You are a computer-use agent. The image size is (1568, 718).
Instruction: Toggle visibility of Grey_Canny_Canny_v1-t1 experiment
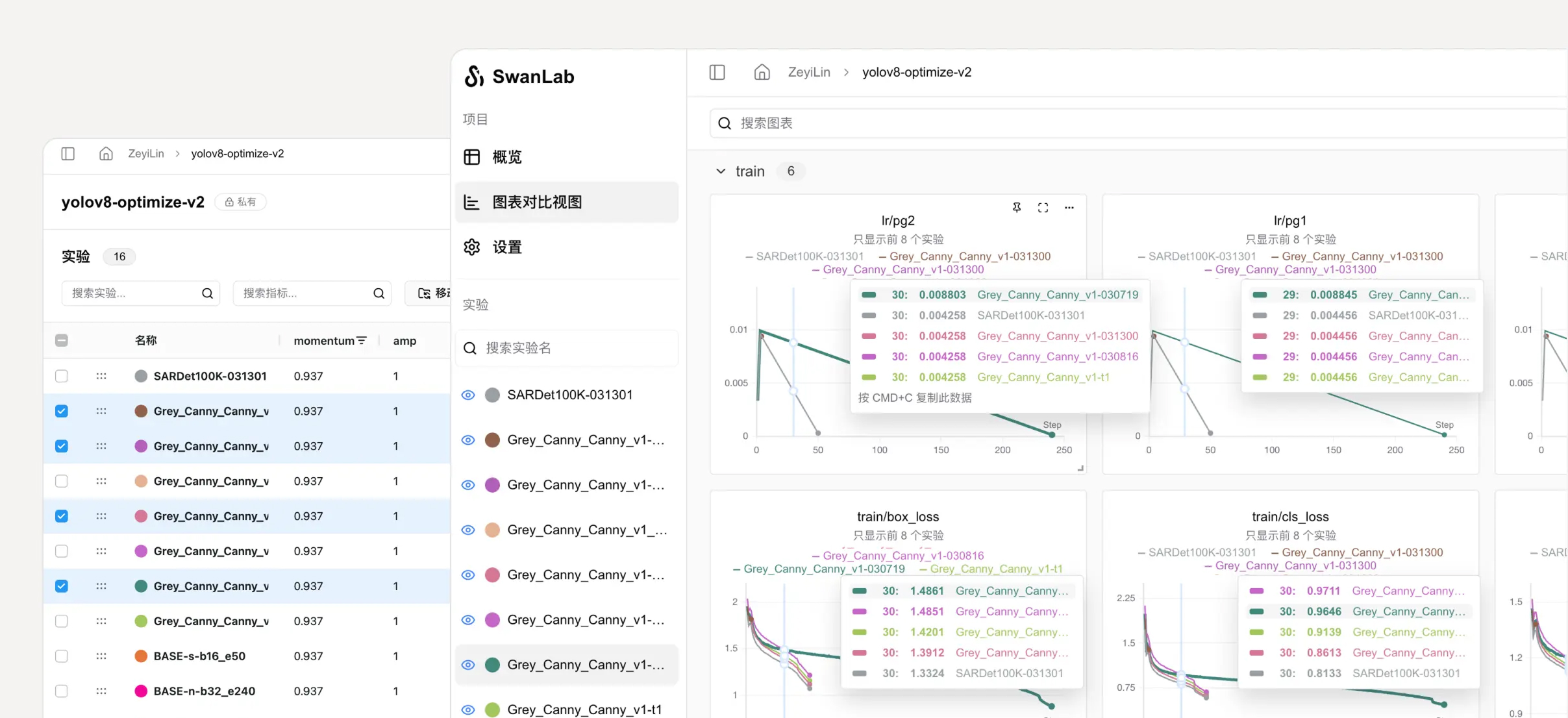468,710
